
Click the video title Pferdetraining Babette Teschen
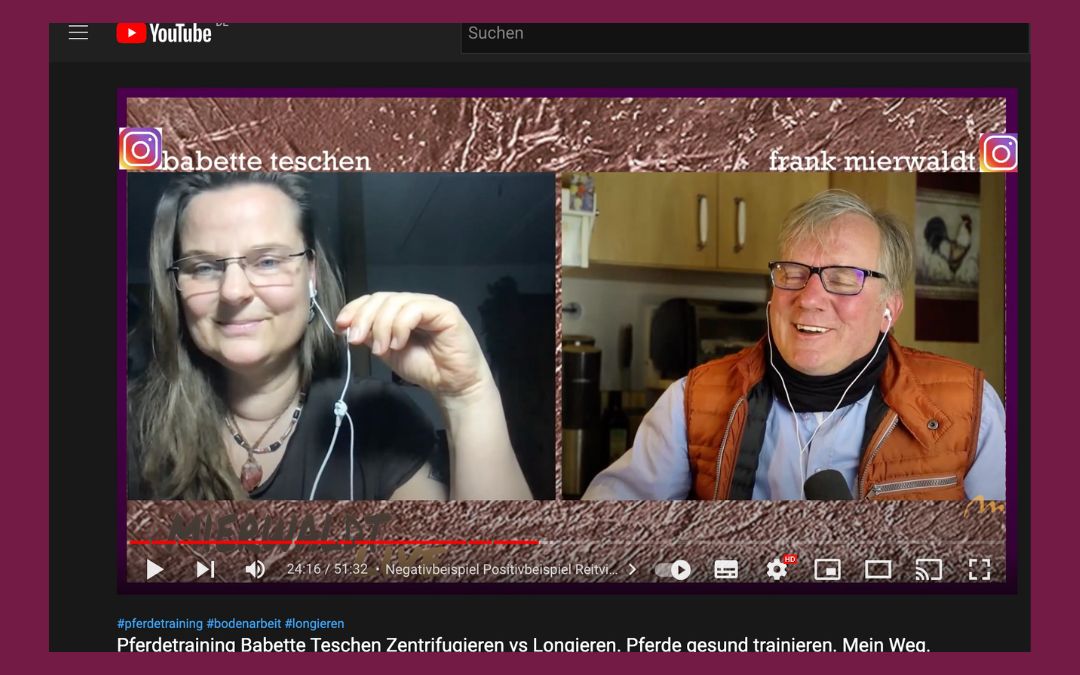[x=523, y=645]
